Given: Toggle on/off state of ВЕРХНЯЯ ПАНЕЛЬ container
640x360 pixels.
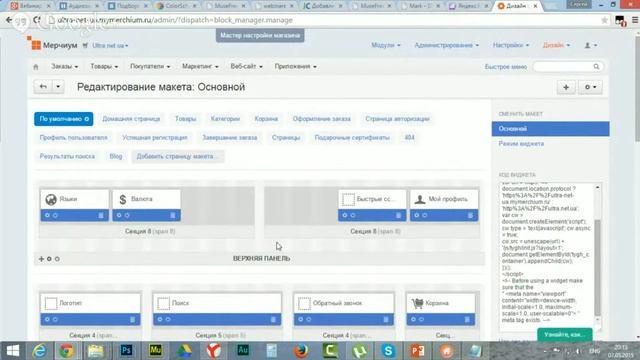Looking at the screenshot, I should [57, 259].
